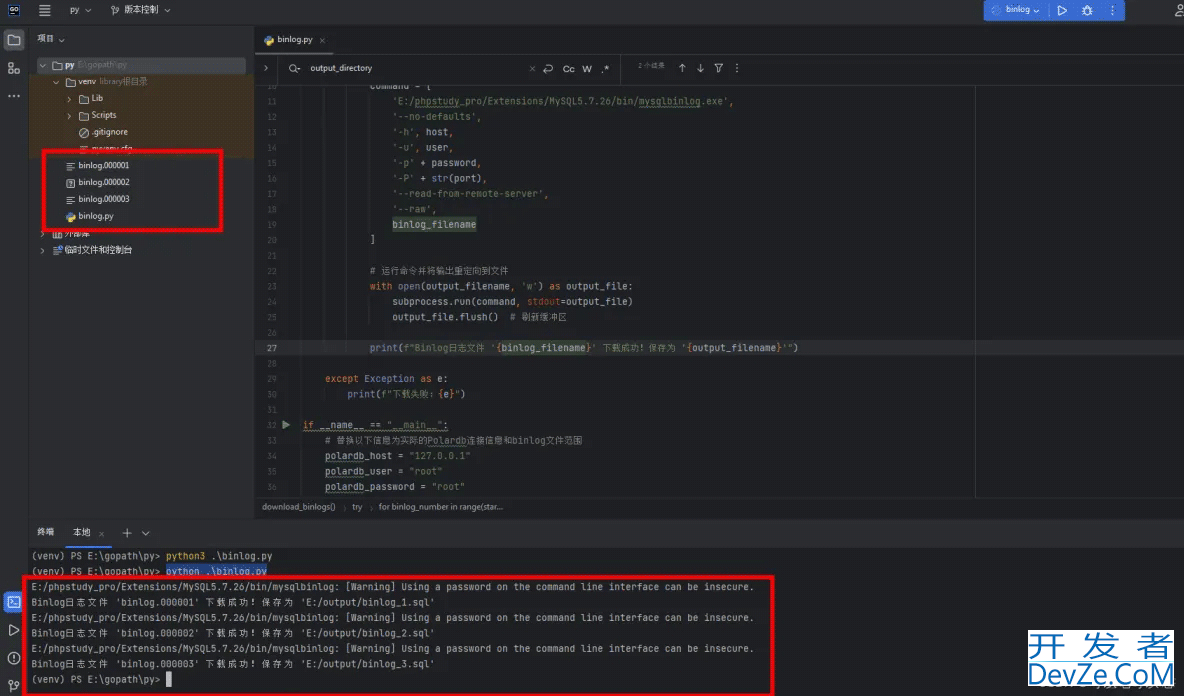Open search history magnifier icon
Image resolution: width=1184 pixels, height=696 pixels.
pyautogui.click(x=294, y=68)
